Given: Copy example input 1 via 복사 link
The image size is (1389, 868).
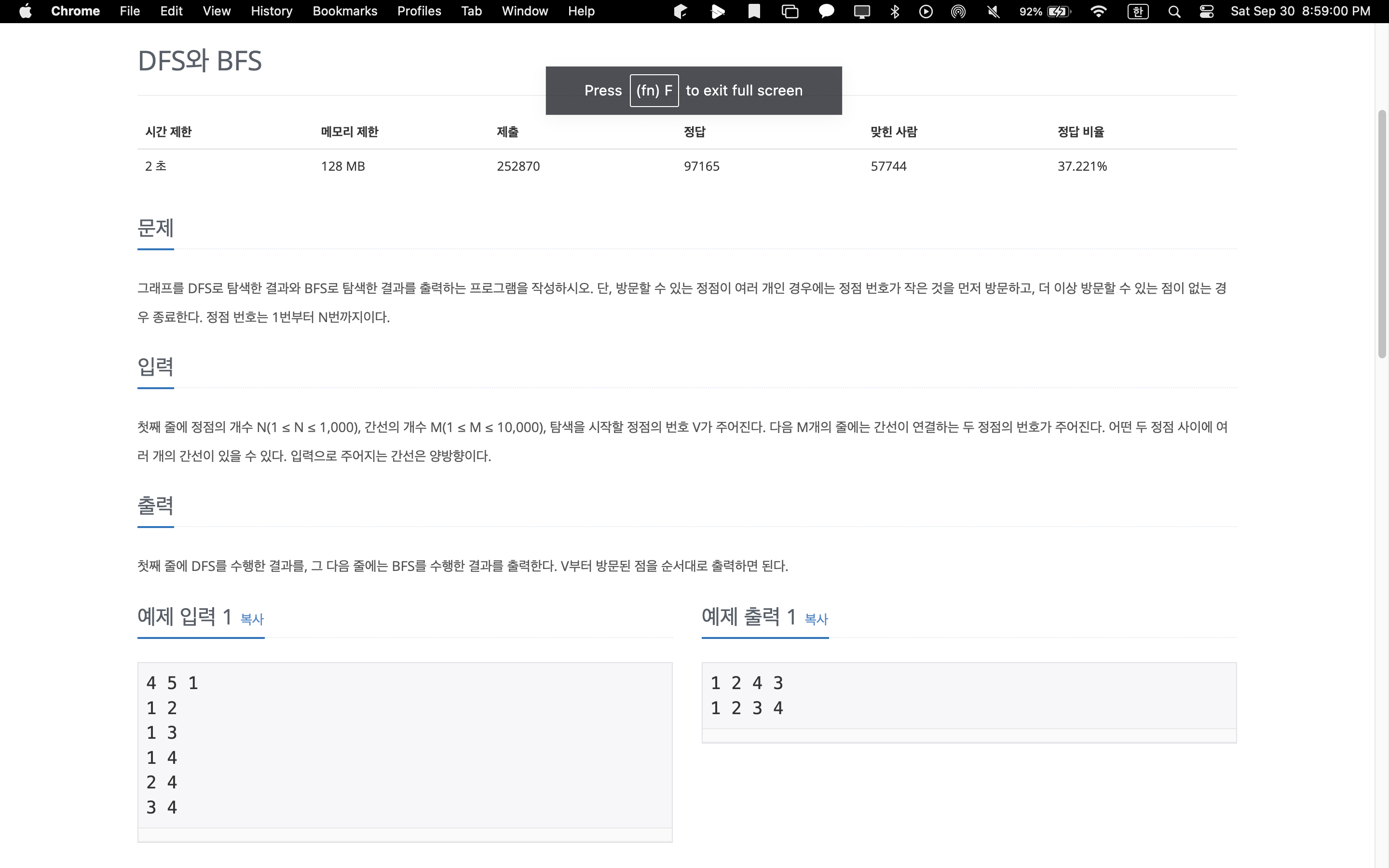Looking at the screenshot, I should click(x=252, y=619).
